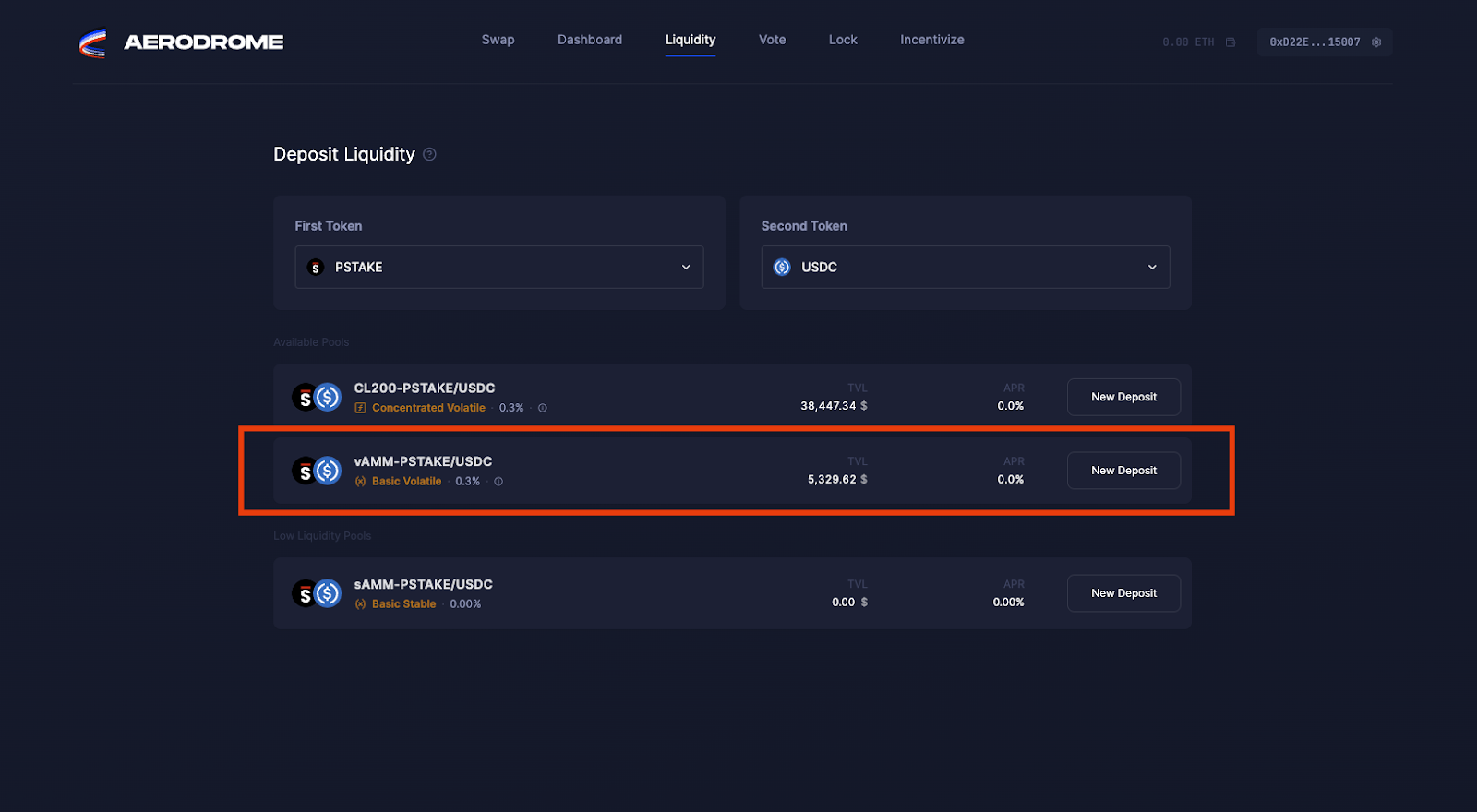1477x812 pixels.
Task: Open fee info icon for vAMM pool
Action: point(498,482)
